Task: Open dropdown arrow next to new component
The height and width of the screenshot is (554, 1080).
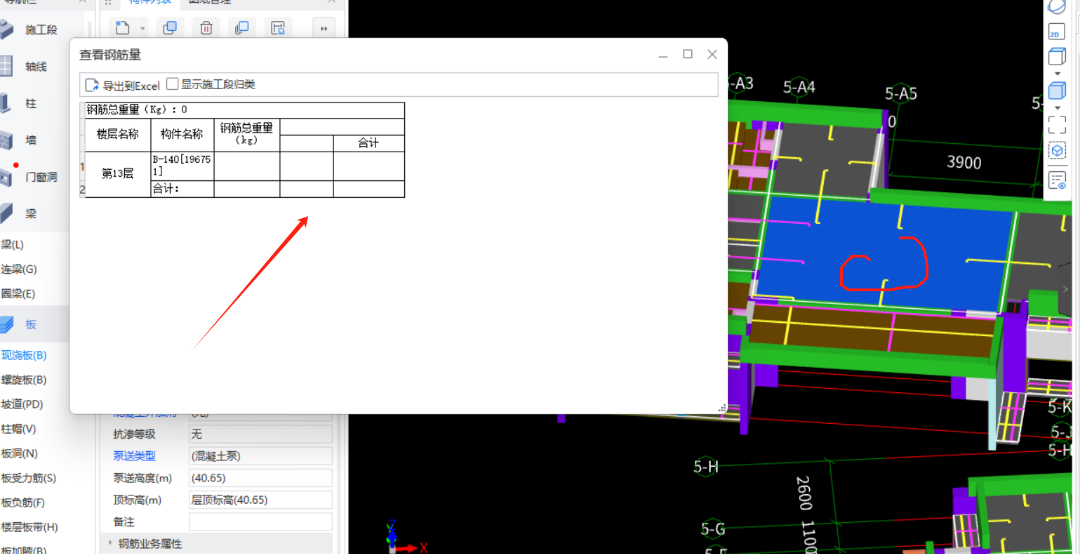Action: click(x=143, y=29)
